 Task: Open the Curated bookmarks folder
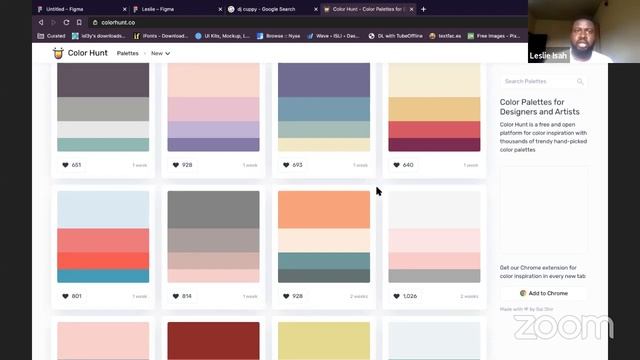coord(51,36)
